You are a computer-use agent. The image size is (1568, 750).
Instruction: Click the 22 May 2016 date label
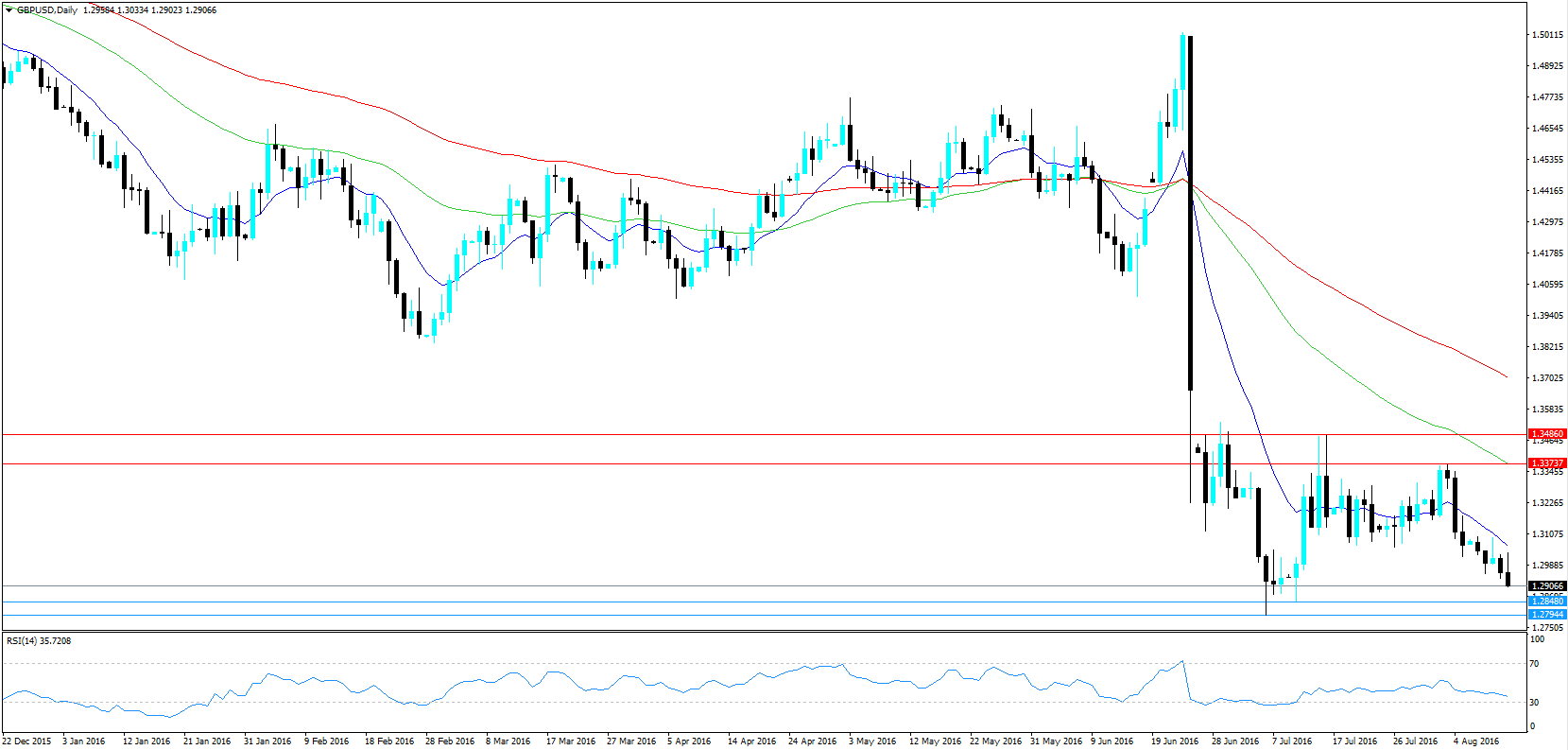coord(995,741)
